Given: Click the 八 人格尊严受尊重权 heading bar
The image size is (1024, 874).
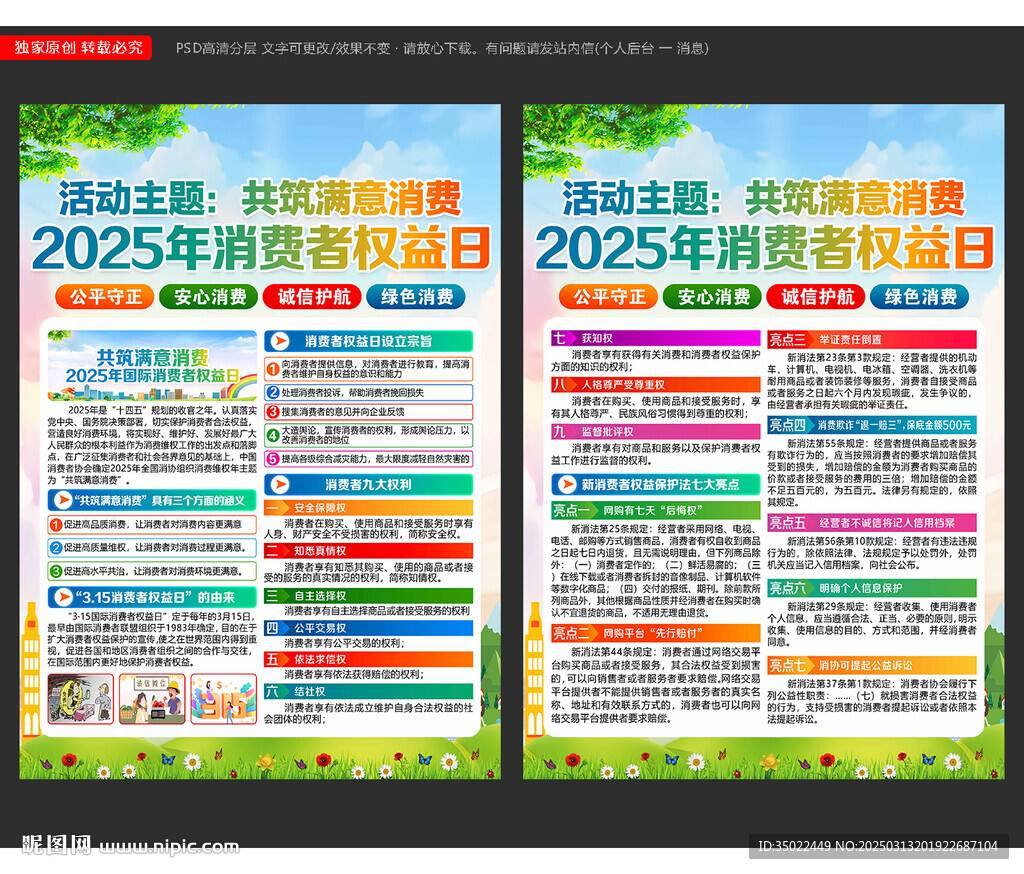Looking at the screenshot, I should (x=656, y=385).
